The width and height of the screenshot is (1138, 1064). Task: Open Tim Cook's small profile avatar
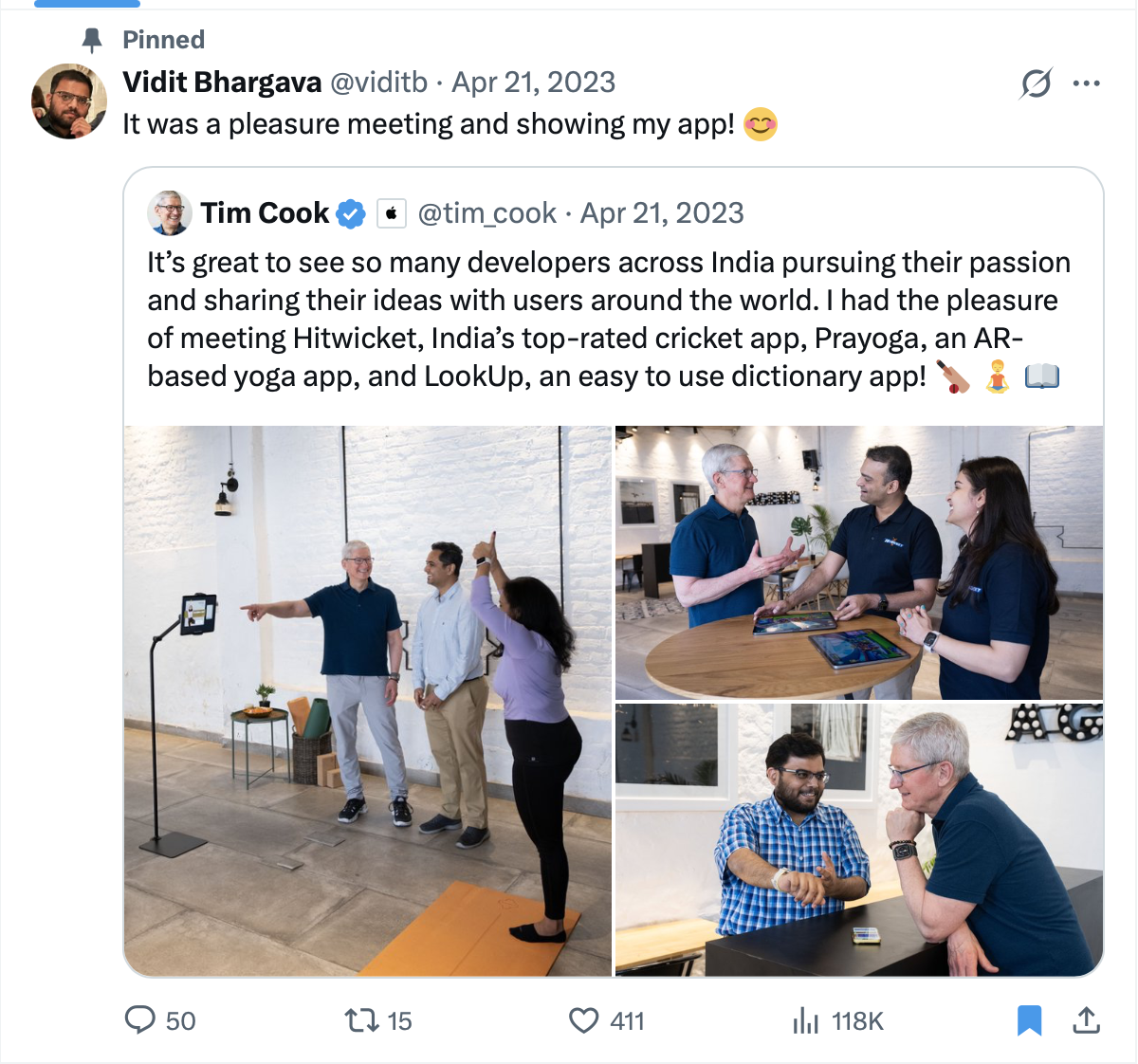(170, 213)
